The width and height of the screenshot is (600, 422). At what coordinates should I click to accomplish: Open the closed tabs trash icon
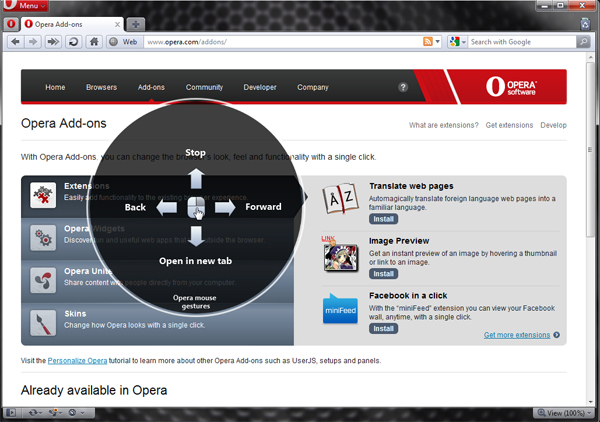(585, 24)
